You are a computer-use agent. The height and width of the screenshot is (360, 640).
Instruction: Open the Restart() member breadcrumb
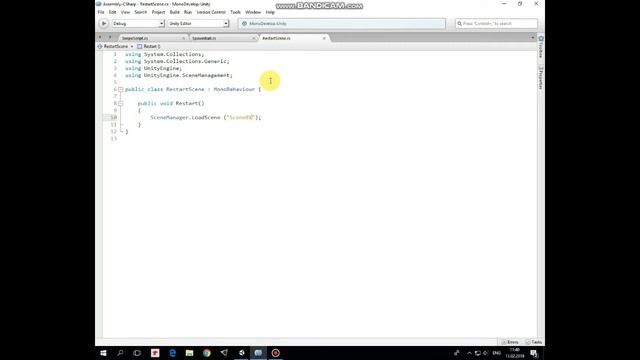pos(149,47)
